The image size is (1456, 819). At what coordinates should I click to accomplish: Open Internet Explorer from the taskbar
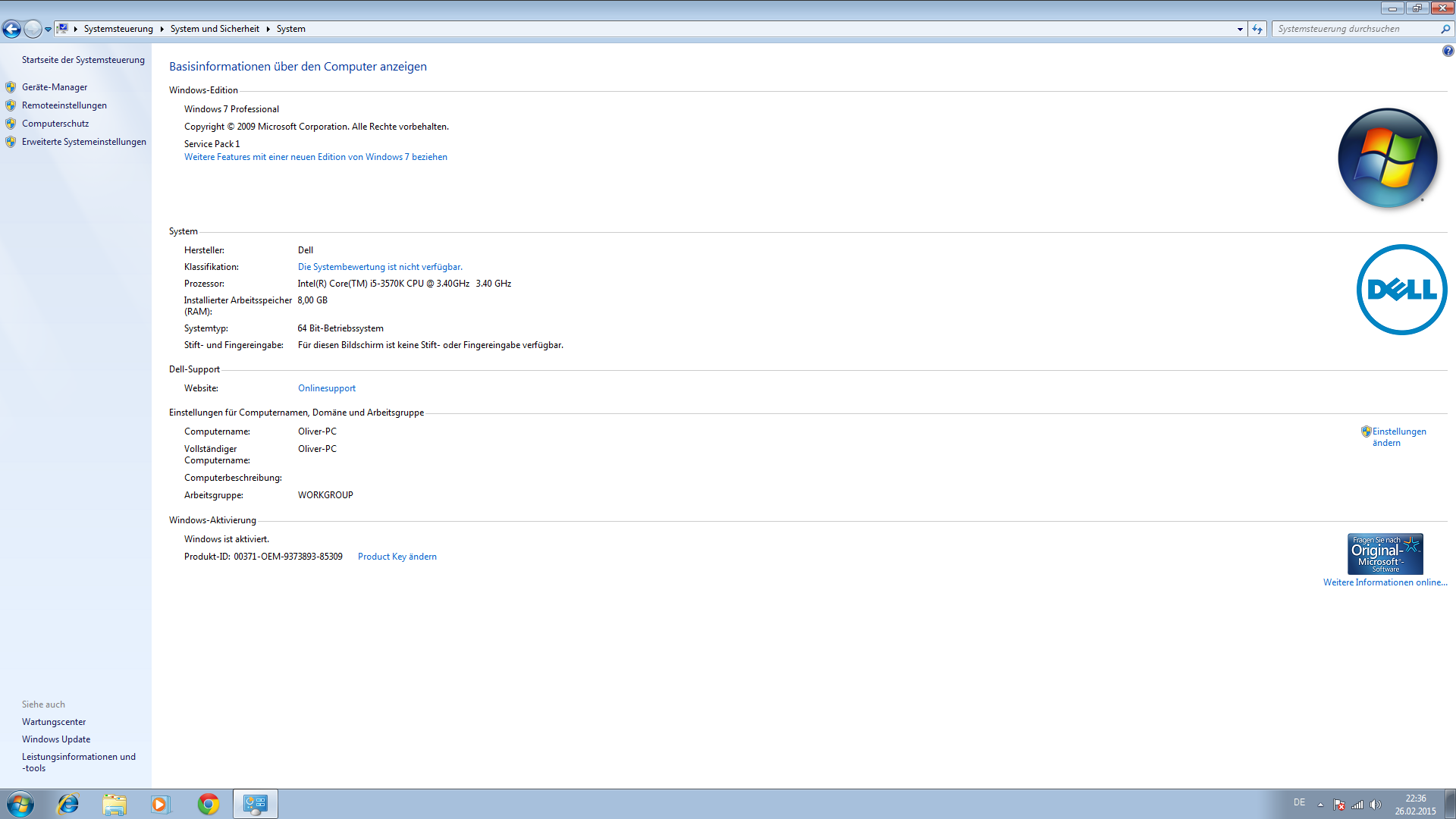coord(68,804)
